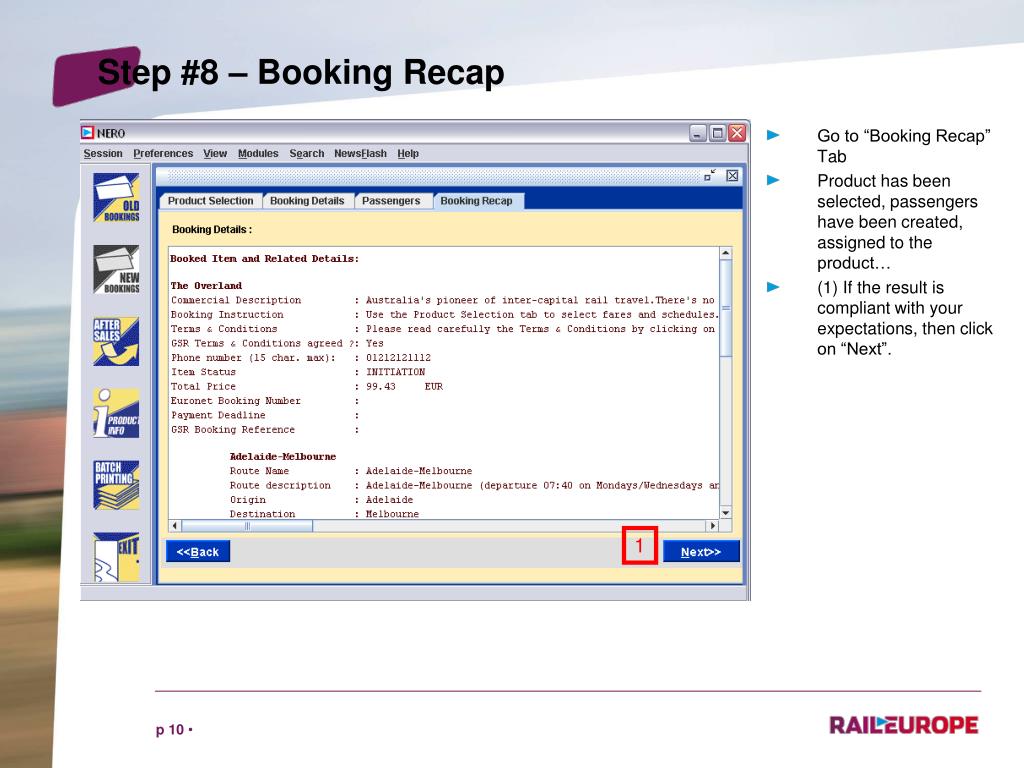Image resolution: width=1024 pixels, height=768 pixels.
Task: Click the 'Payment Deadline' label
Action: 218,415
